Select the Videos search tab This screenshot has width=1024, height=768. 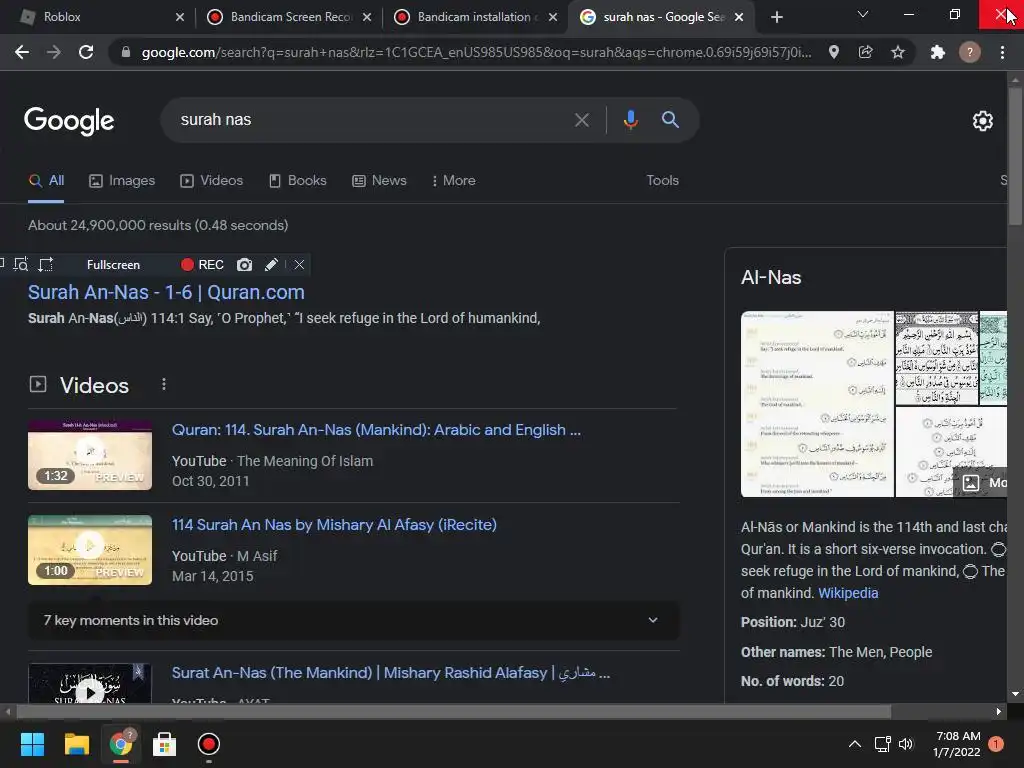(212, 180)
